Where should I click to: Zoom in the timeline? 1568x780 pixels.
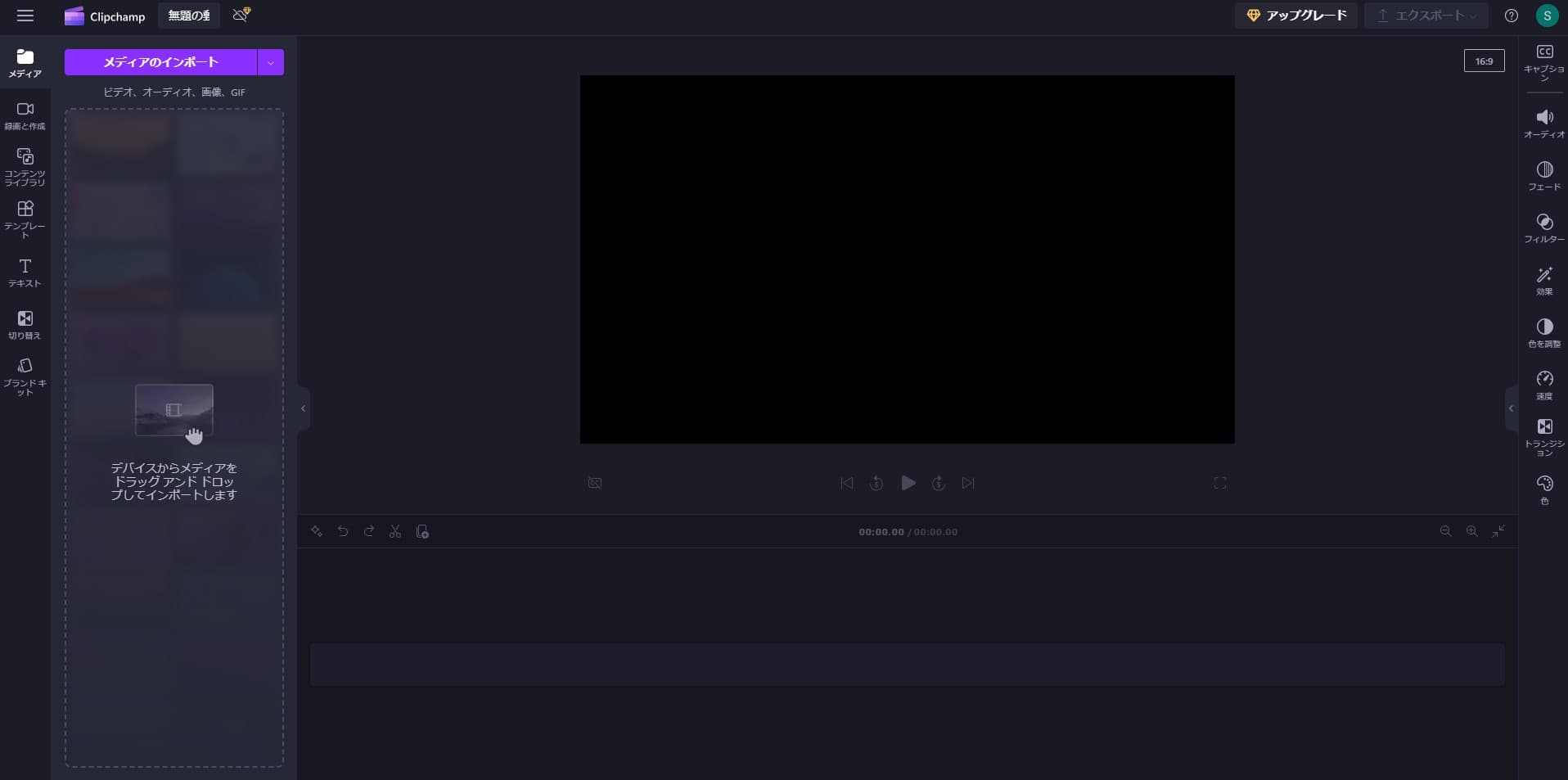click(x=1472, y=531)
